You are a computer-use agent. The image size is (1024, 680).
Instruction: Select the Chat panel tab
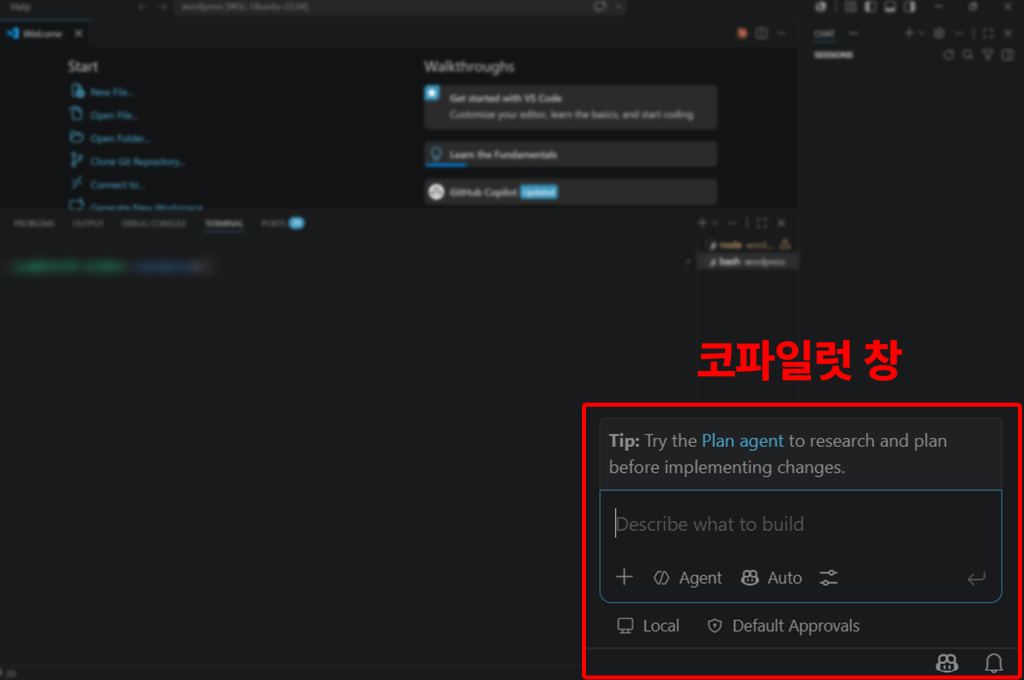[824, 33]
